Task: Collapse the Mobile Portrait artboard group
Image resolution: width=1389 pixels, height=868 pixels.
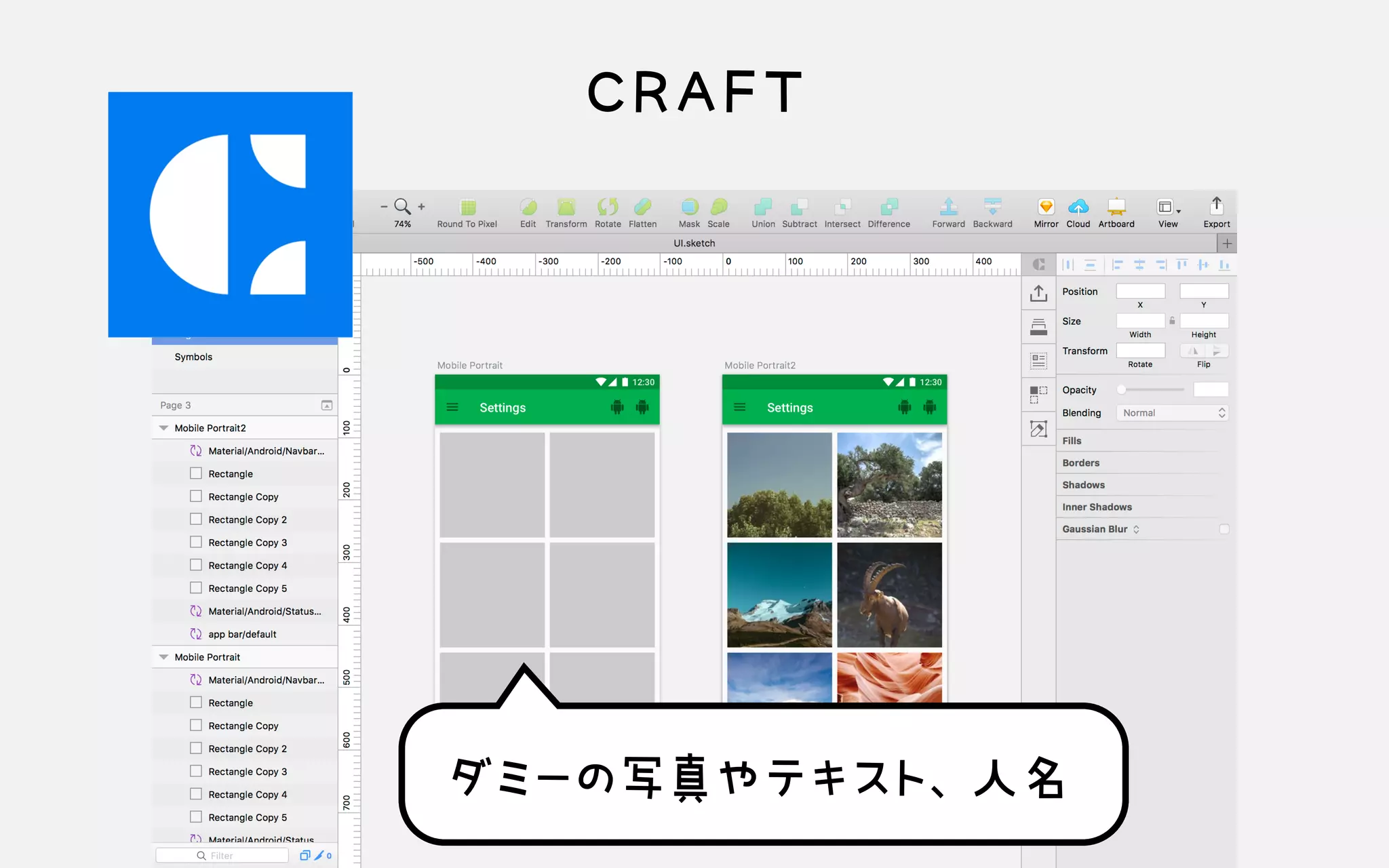Action: [x=163, y=657]
